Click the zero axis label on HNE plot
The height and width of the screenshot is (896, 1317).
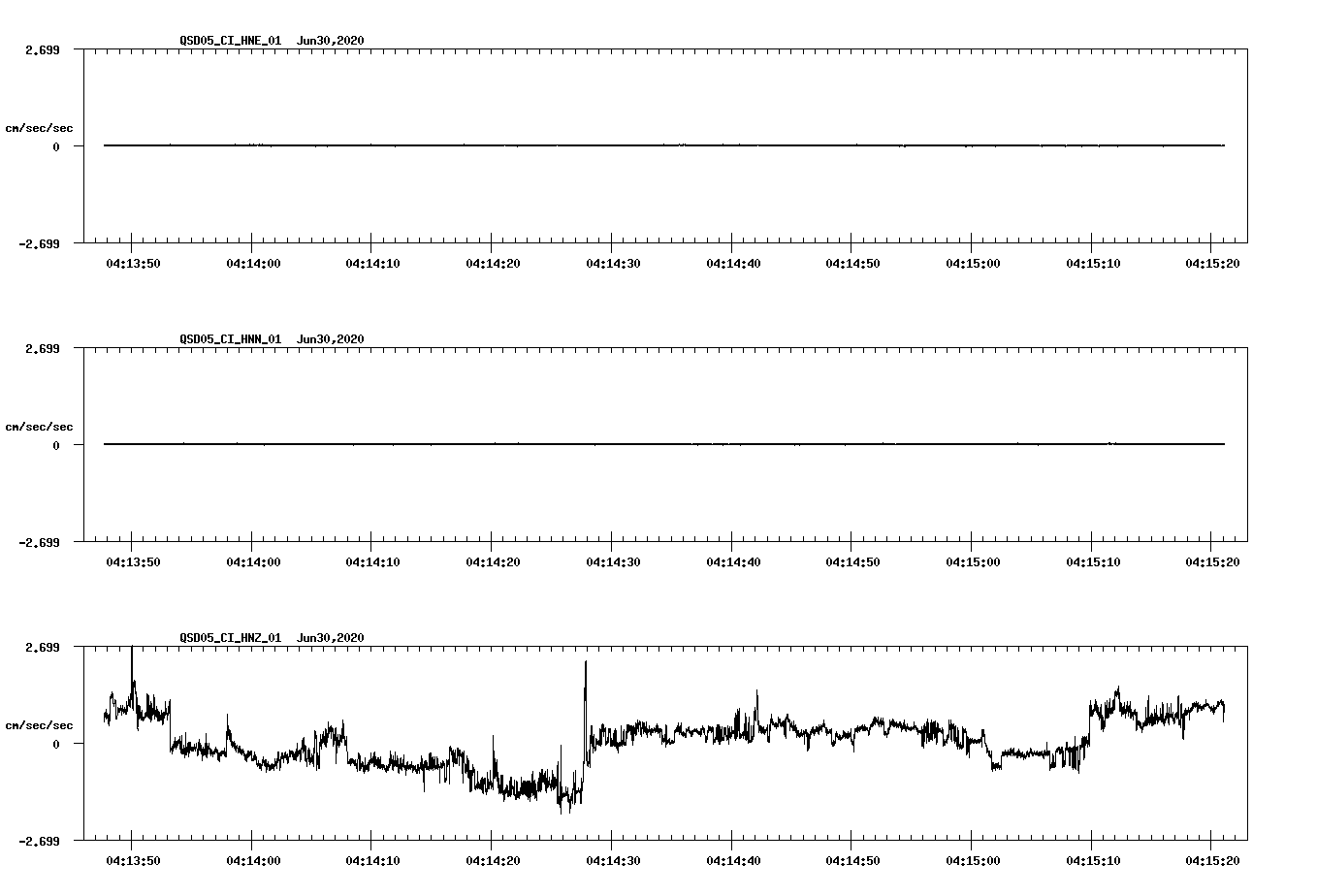(56, 146)
